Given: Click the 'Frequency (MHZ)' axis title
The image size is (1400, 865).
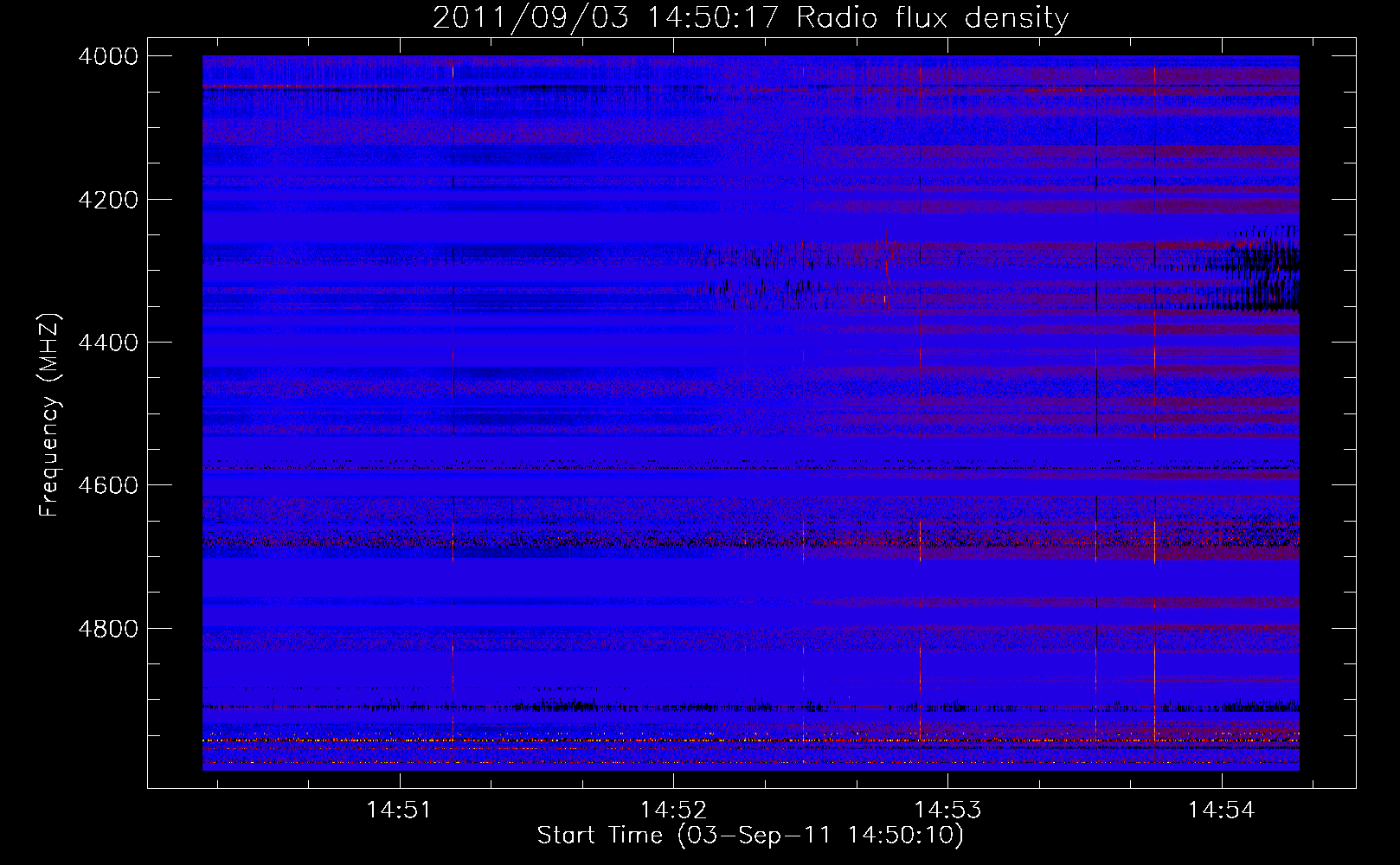Looking at the screenshot, I should coord(49,415).
